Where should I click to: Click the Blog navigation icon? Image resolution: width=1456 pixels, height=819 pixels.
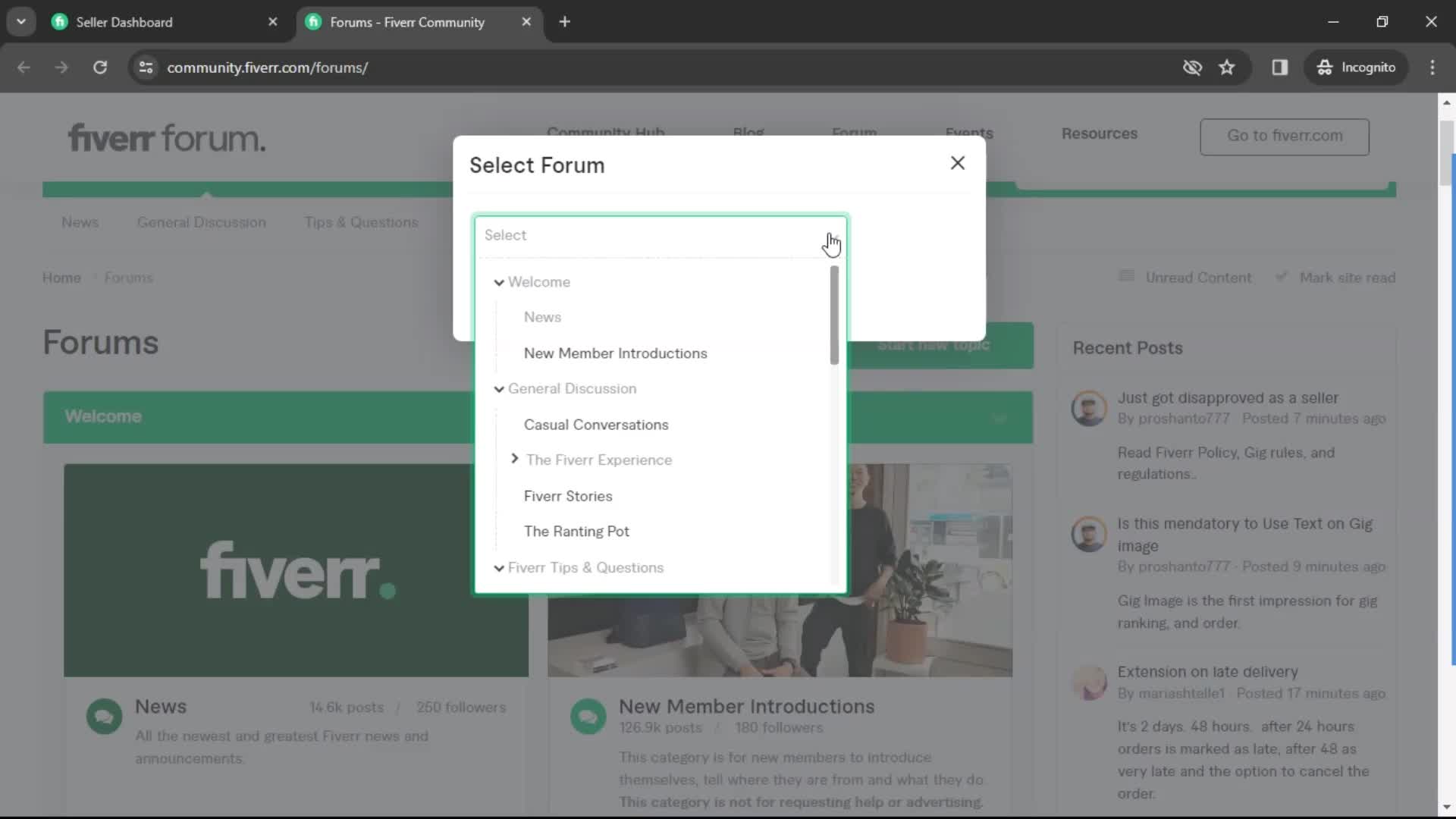point(749,133)
